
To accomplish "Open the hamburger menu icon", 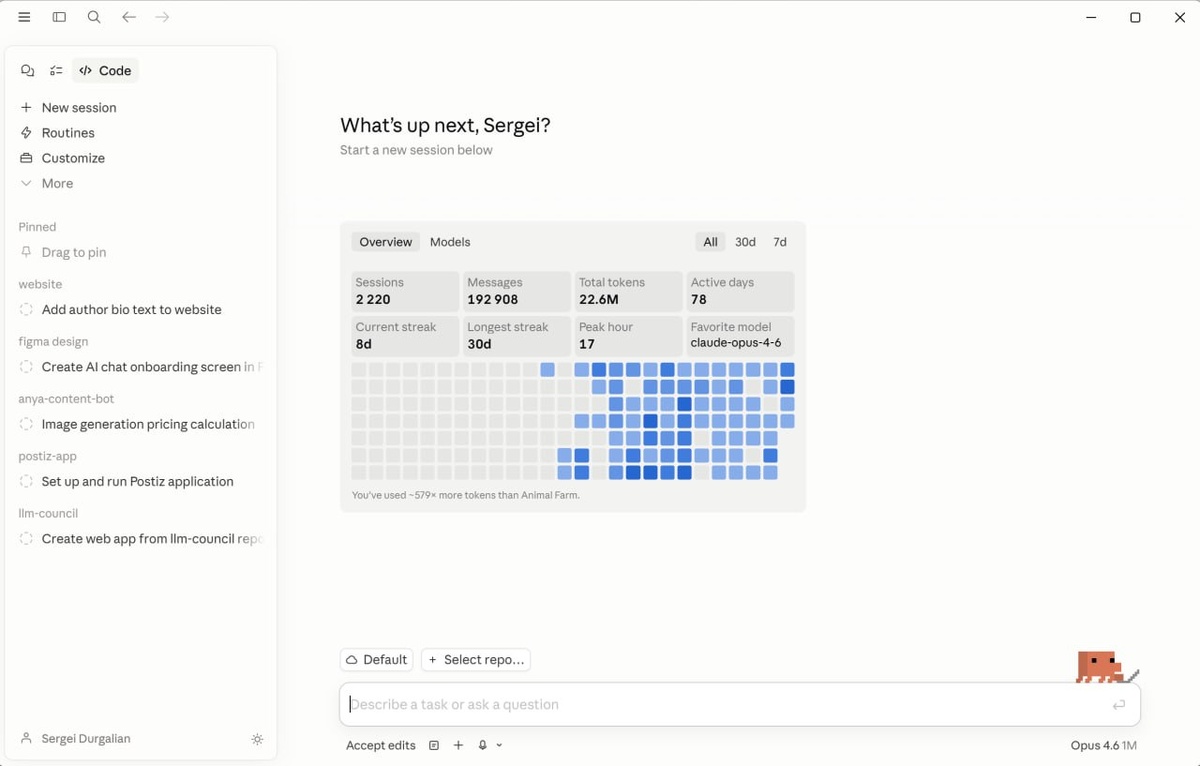I will coord(24,17).
